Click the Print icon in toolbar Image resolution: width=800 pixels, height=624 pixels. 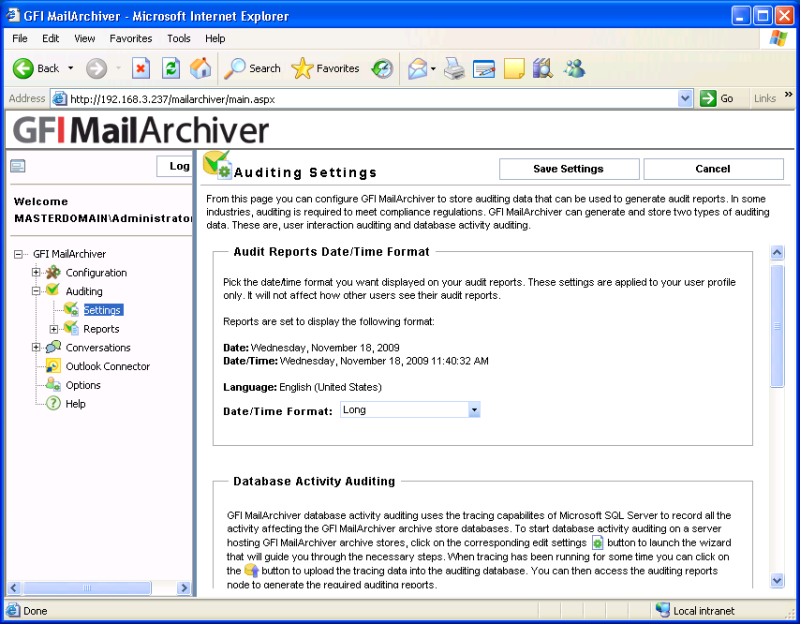pyautogui.click(x=454, y=68)
